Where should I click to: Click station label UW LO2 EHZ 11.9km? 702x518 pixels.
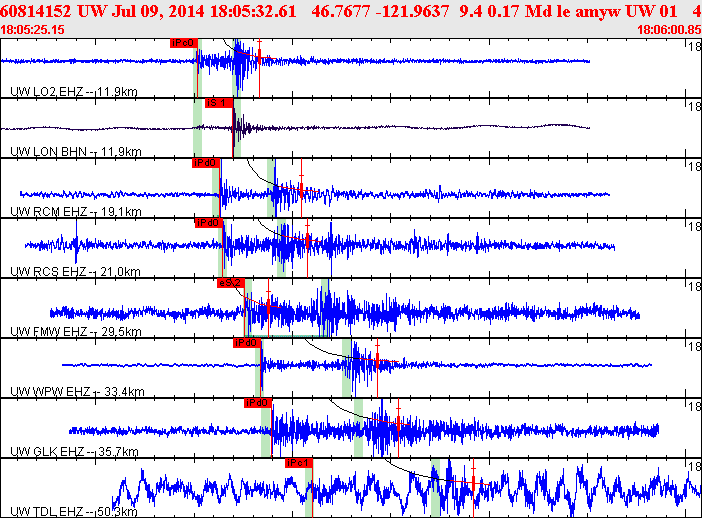click(x=74, y=92)
